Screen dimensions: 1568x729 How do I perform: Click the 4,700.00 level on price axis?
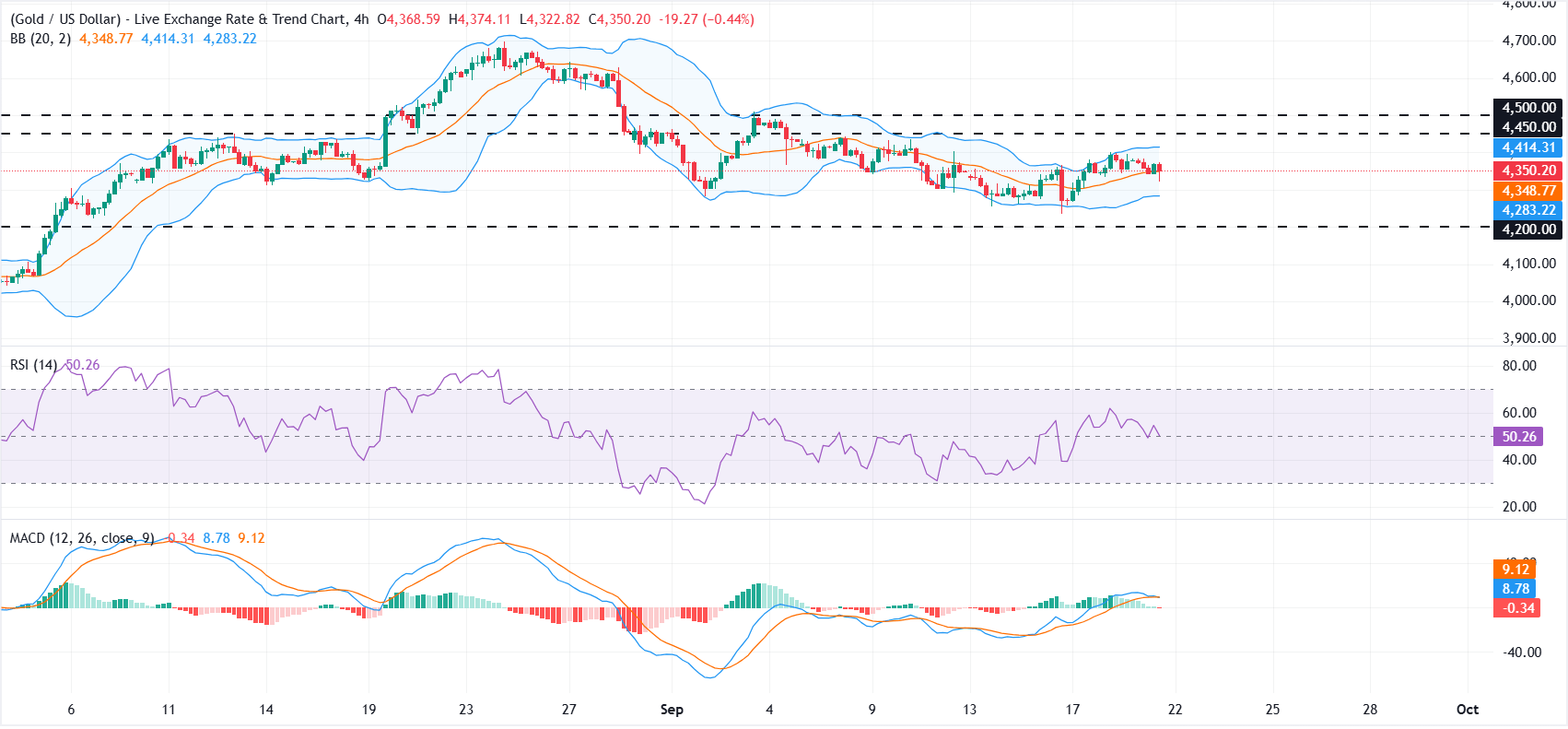[1528, 41]
